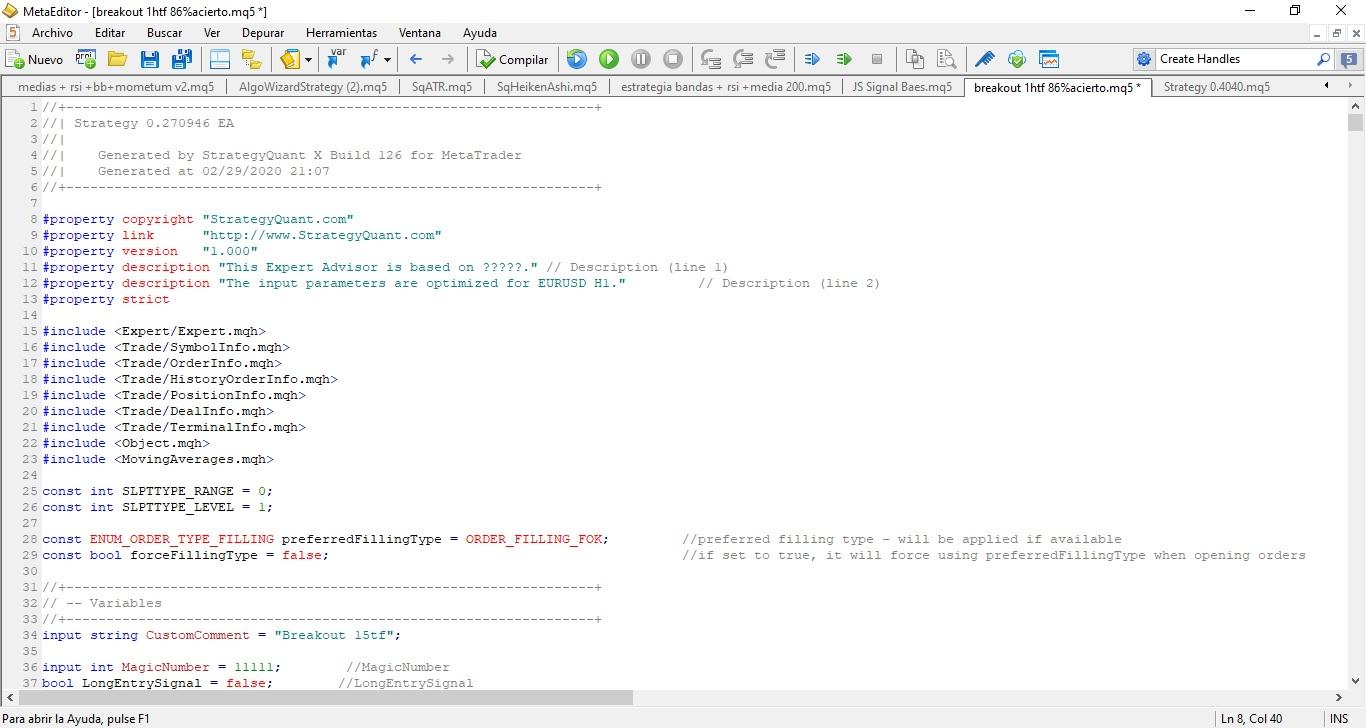The height and width of the screenshot is (728, 1366).
Task: Open MQL5 Cloud Protector shield icon
Action: coord(1017,59)
